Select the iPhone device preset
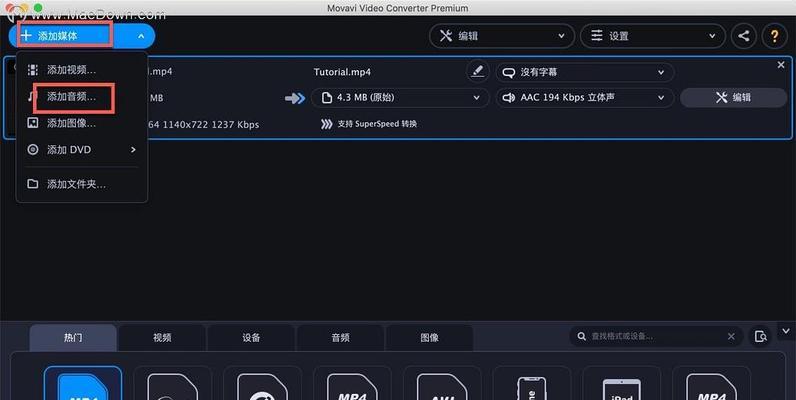Viewport: 796px width, 400px height. pos(532,384)
